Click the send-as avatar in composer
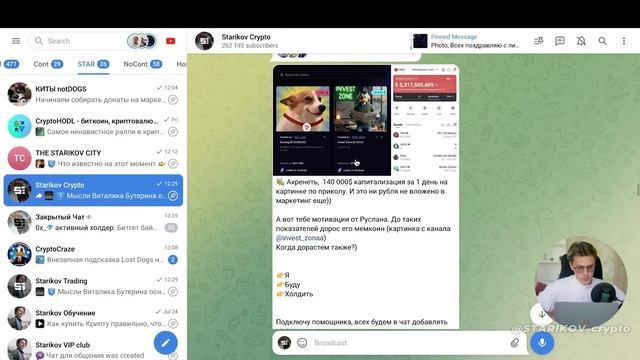 coord(284,342)
